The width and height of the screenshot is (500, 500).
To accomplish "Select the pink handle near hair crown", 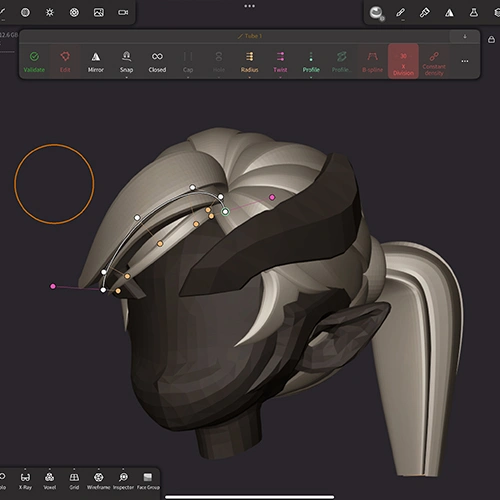I will tap(272, 197).
